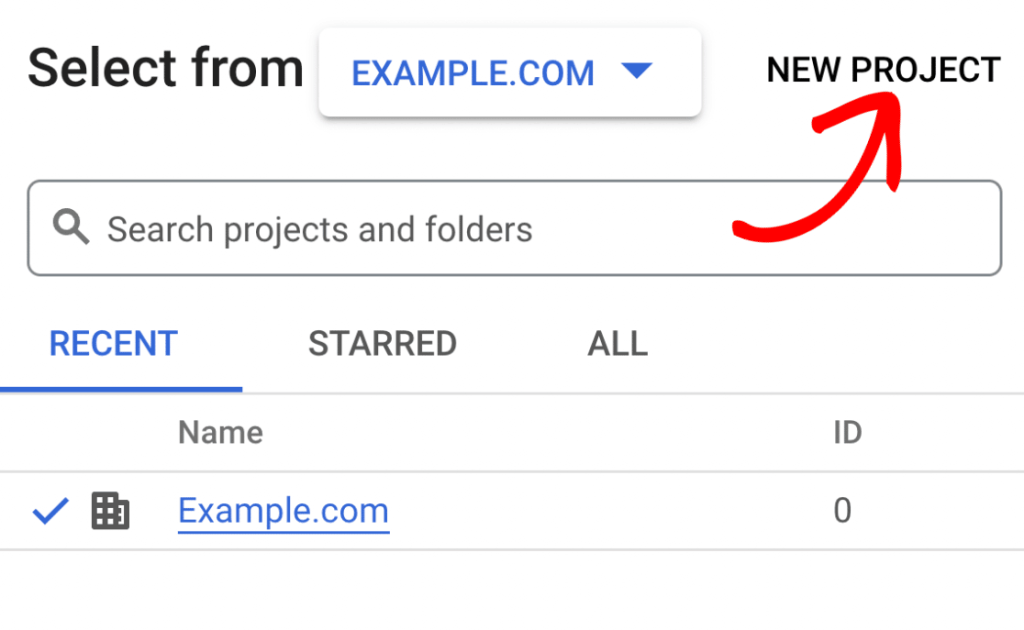This screenshot has width=1024, height=630.
Task: Click the organization building icon beside Example.com
Action: click(110, 511)
